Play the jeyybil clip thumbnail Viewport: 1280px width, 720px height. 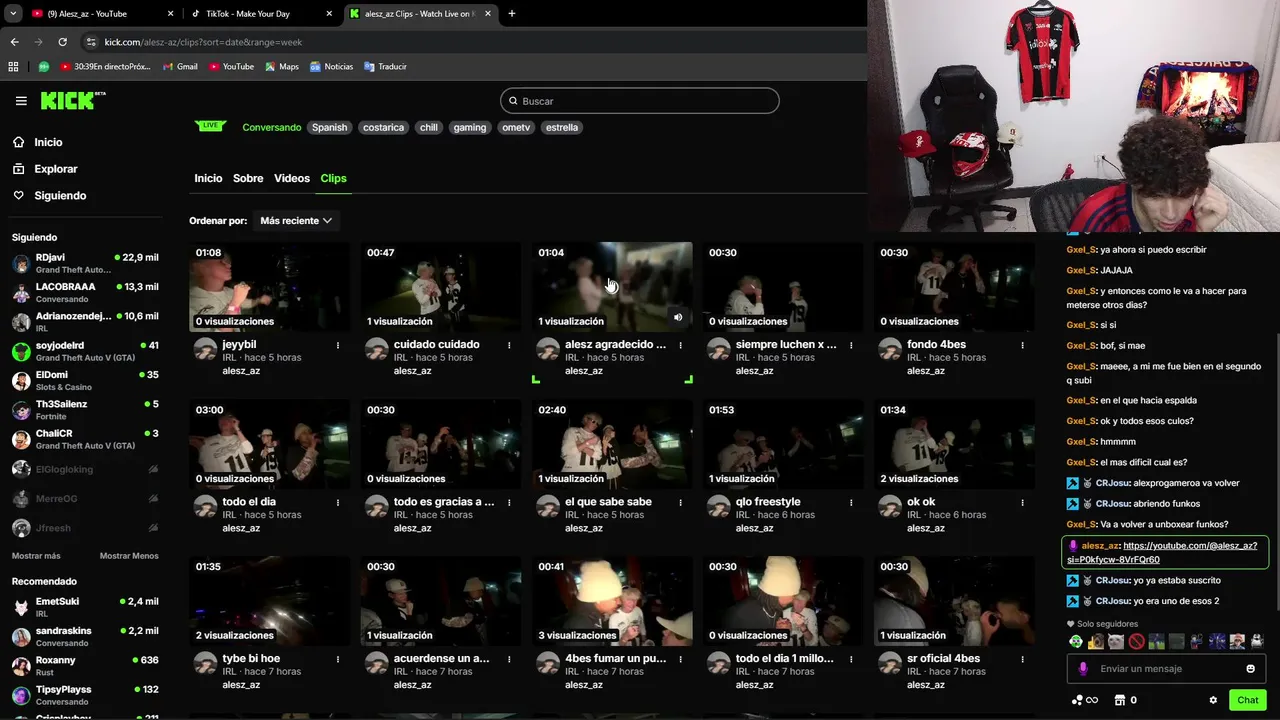point(269,287)
